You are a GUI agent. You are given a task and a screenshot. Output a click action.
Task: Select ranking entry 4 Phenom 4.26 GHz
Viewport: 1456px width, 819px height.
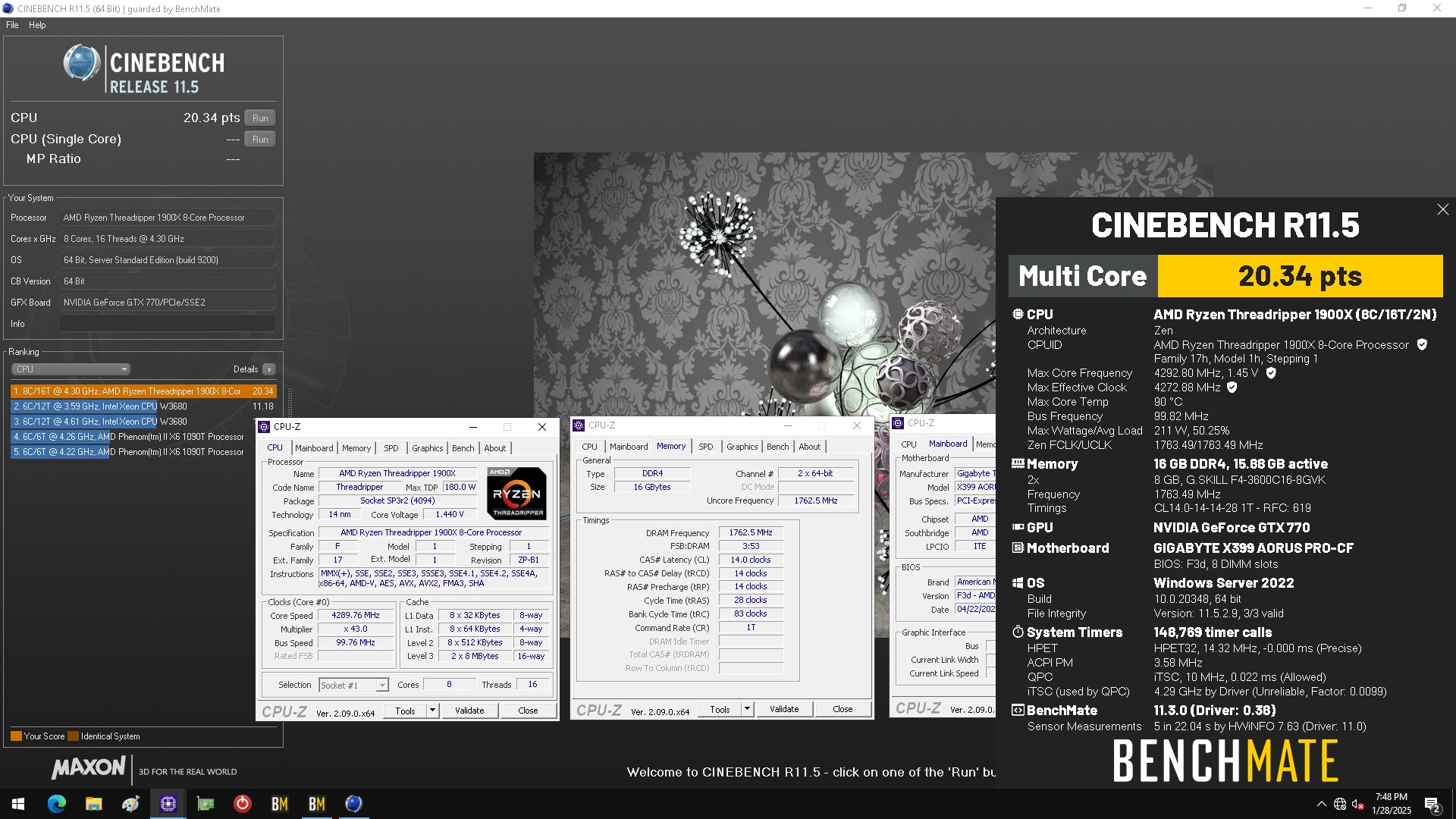[x=143, y=437]
